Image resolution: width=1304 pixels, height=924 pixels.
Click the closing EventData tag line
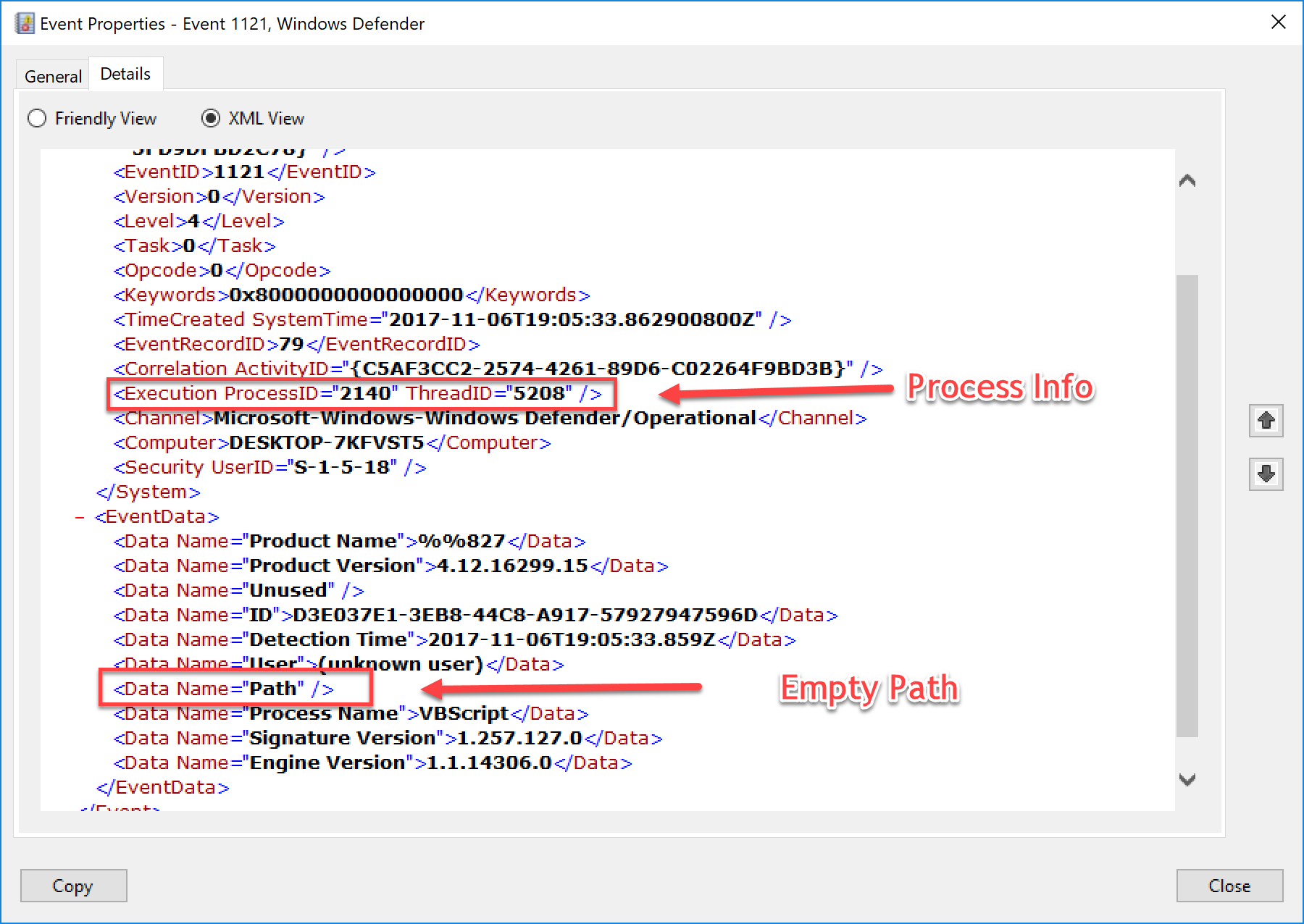(x=163, y=788)
